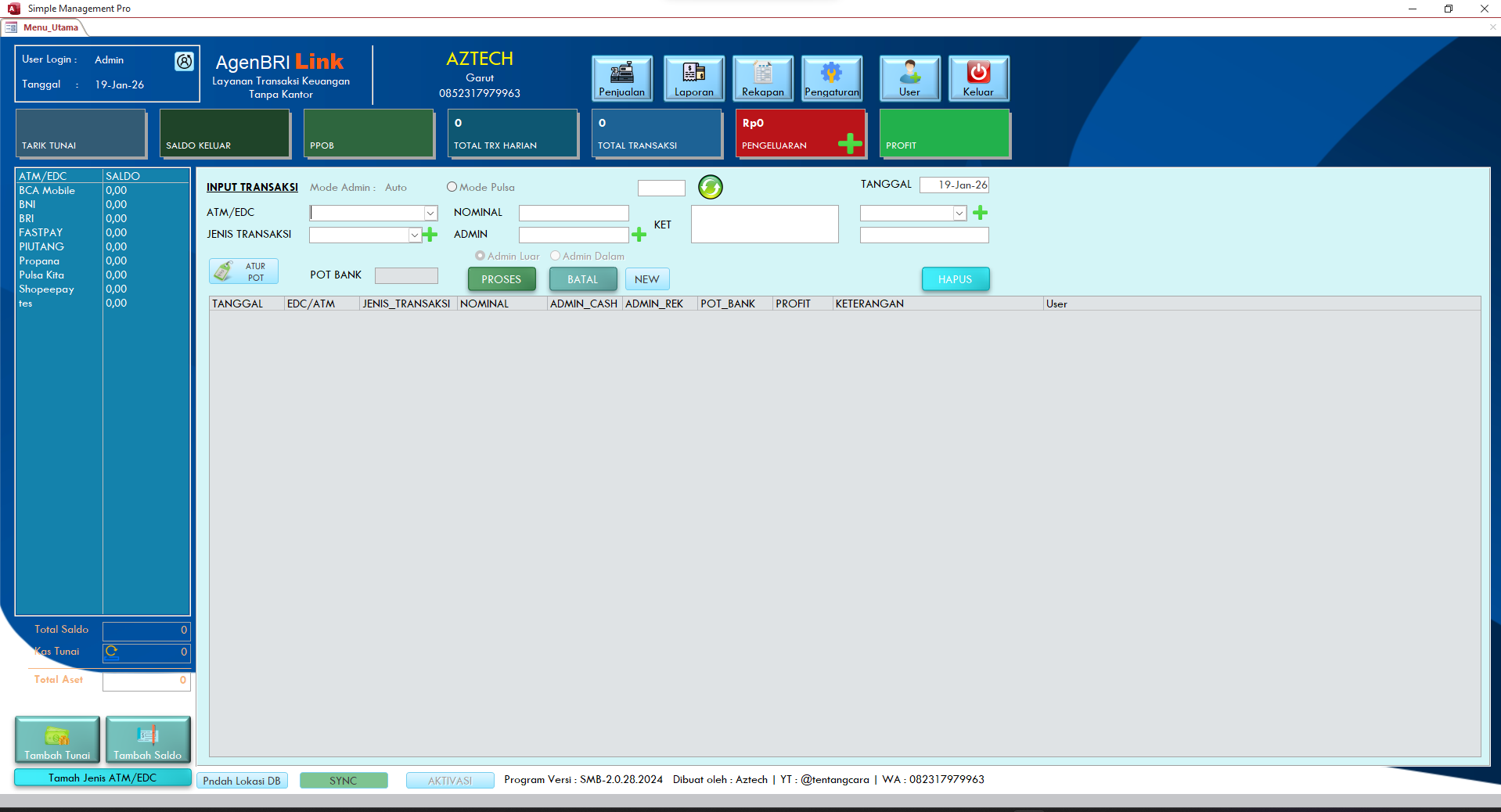Click the green refresh icon near Mode Pulsa
The height and width of the screenshot is (812, 1501).
(x=709, y=187)
